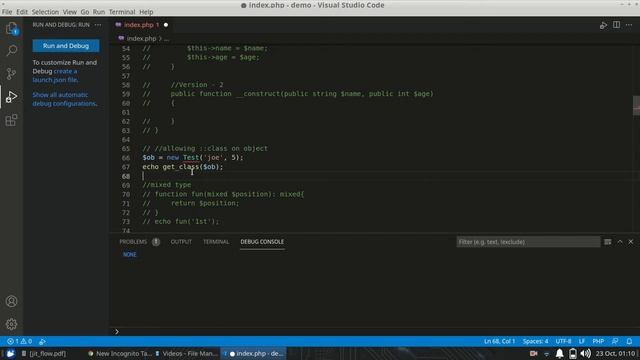
Task: Open the Edit menu
Action: 22,12
